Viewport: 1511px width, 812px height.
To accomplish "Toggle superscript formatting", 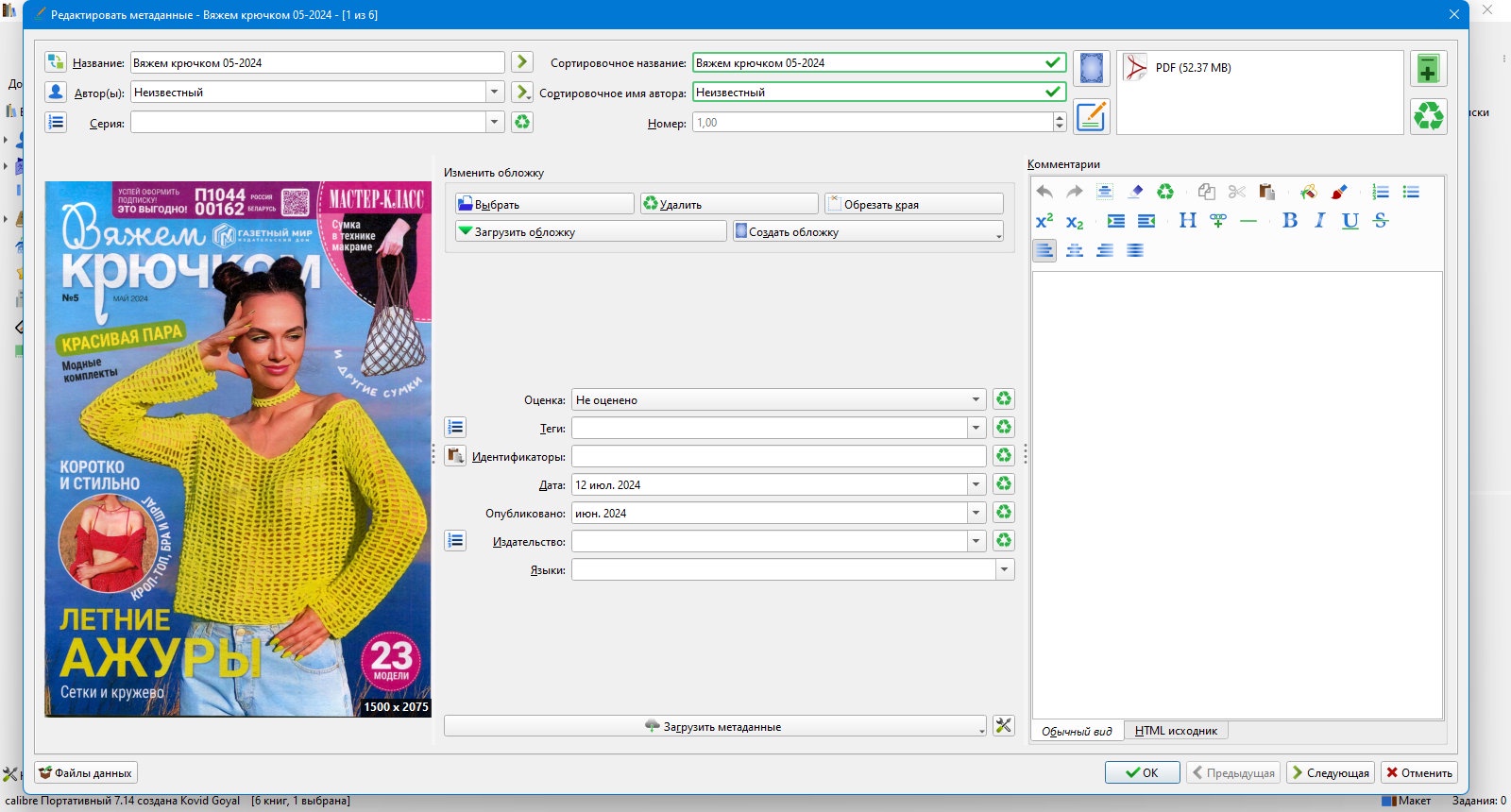I will point(1044,221).
